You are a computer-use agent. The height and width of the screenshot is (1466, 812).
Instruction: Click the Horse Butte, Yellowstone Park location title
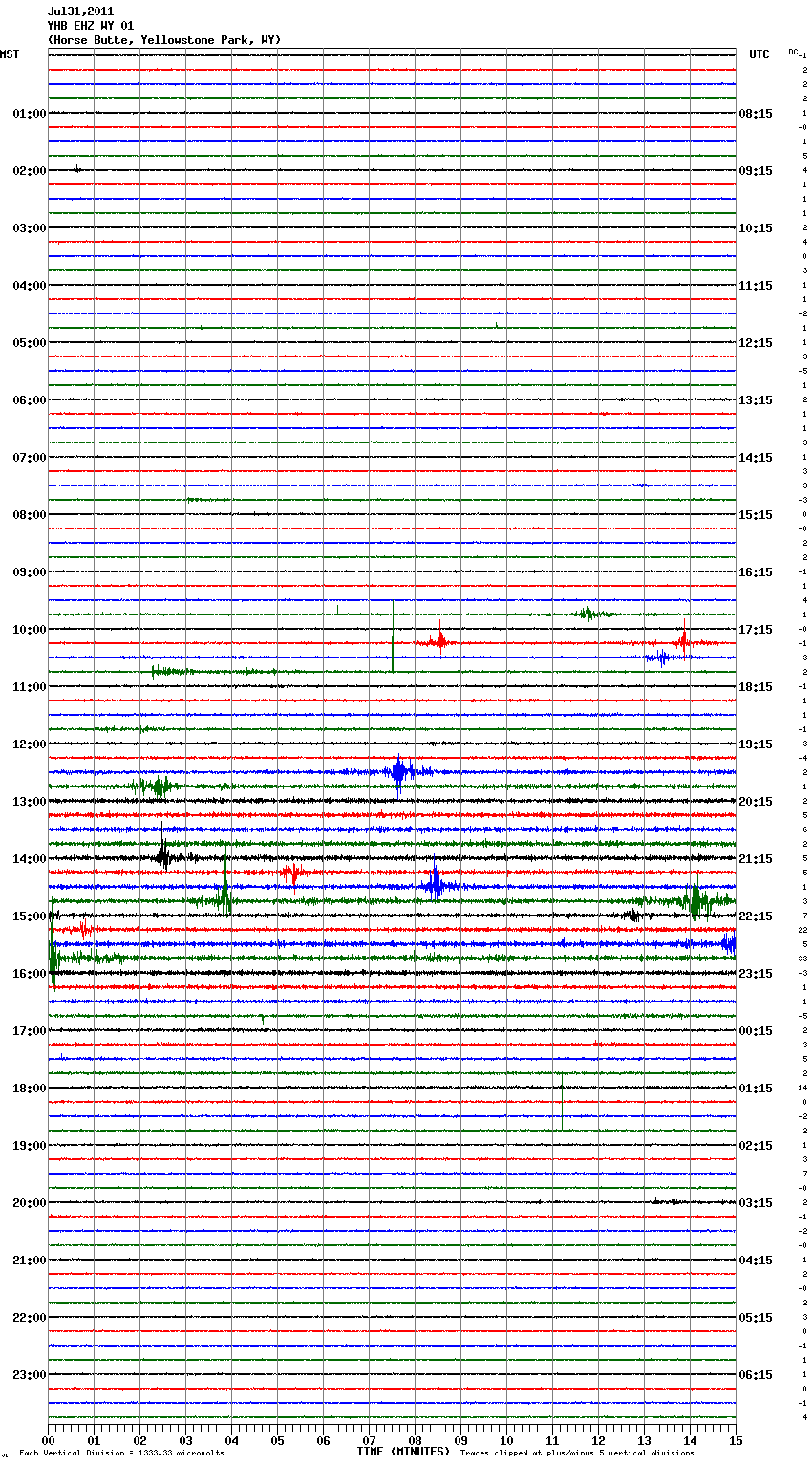pyautogui.click(x=164, y=40)
